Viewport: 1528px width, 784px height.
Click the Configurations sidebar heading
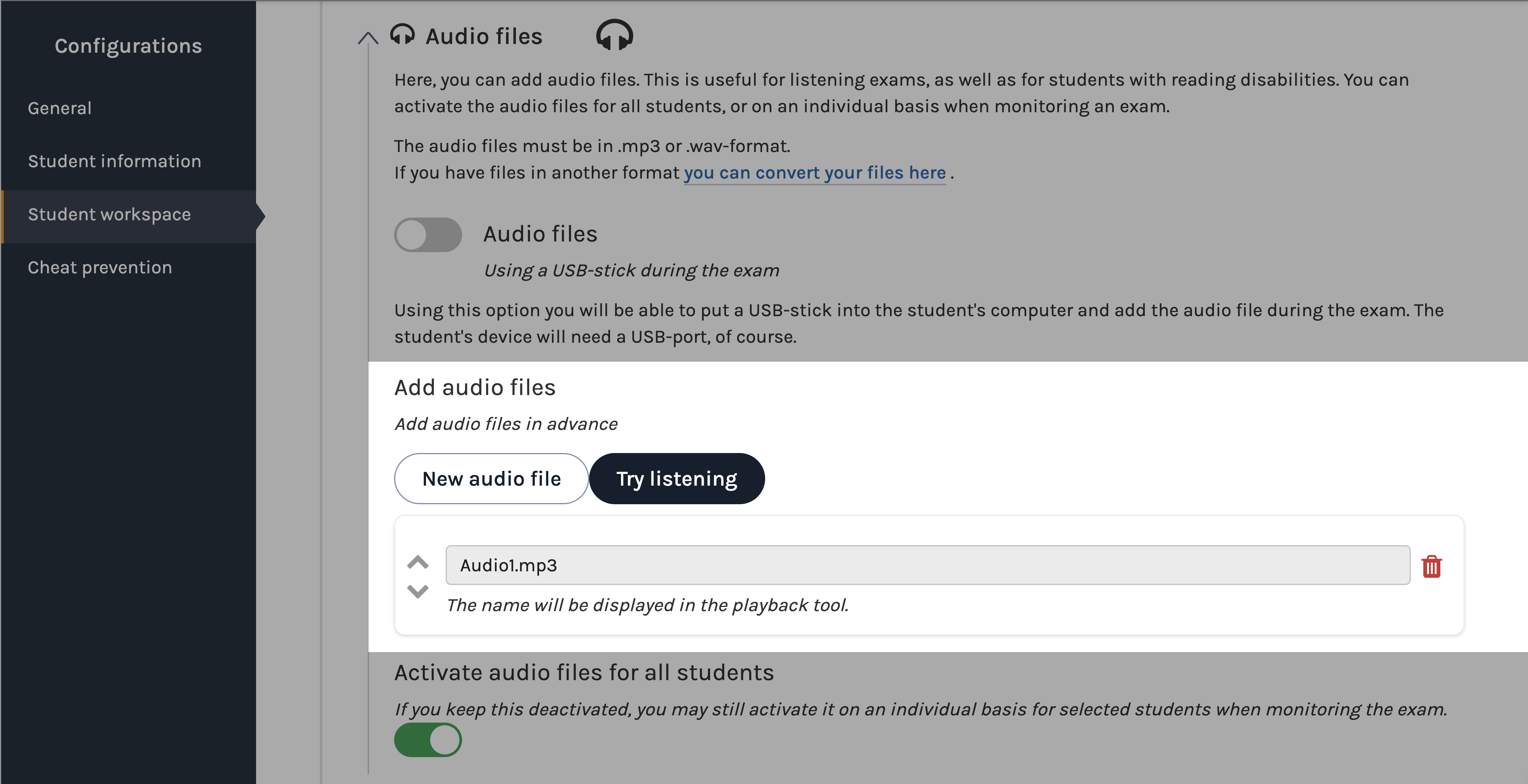[x=128, y=45]
